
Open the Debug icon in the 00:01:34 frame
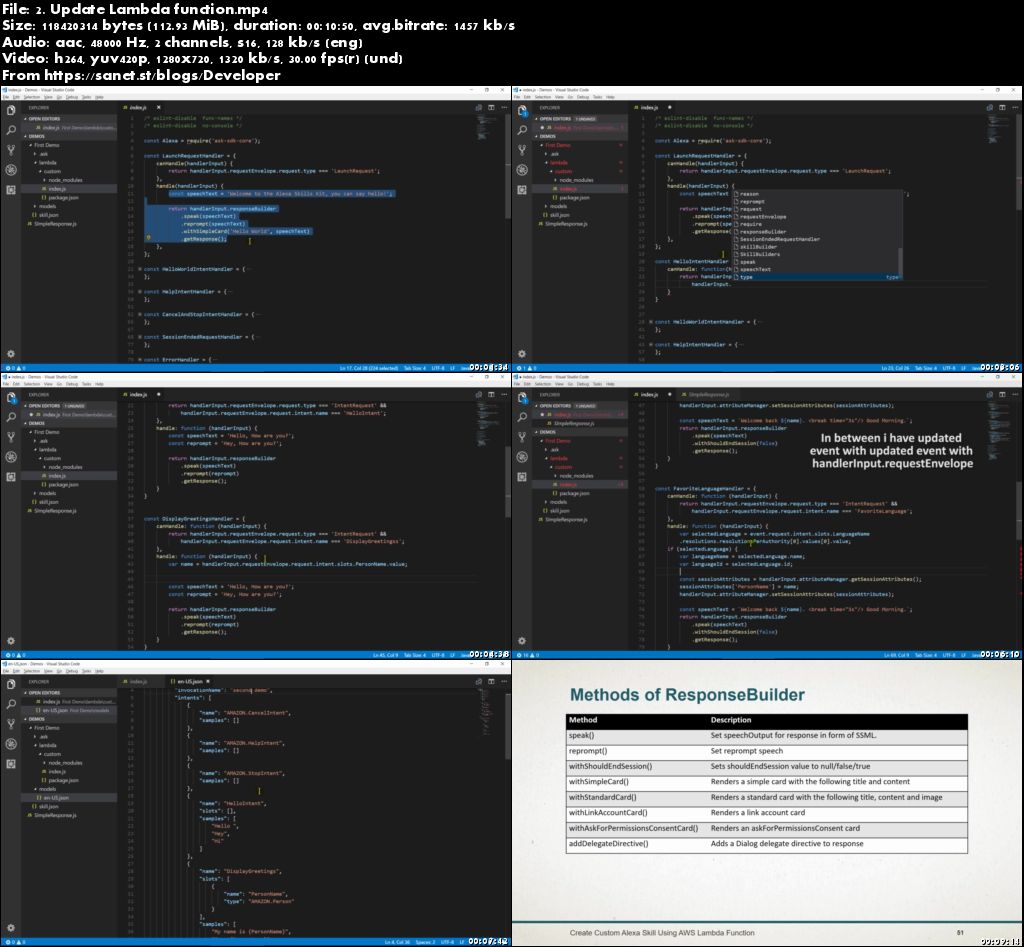11,170
